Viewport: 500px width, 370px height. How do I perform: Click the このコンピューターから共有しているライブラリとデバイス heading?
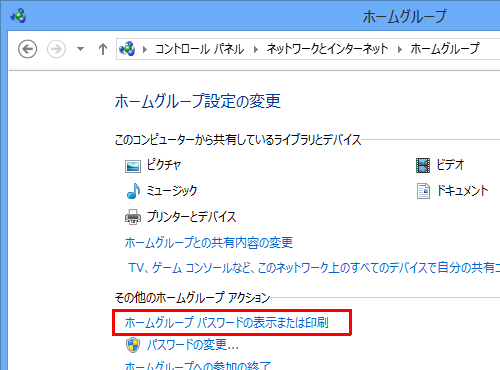(x=238, y=140)
